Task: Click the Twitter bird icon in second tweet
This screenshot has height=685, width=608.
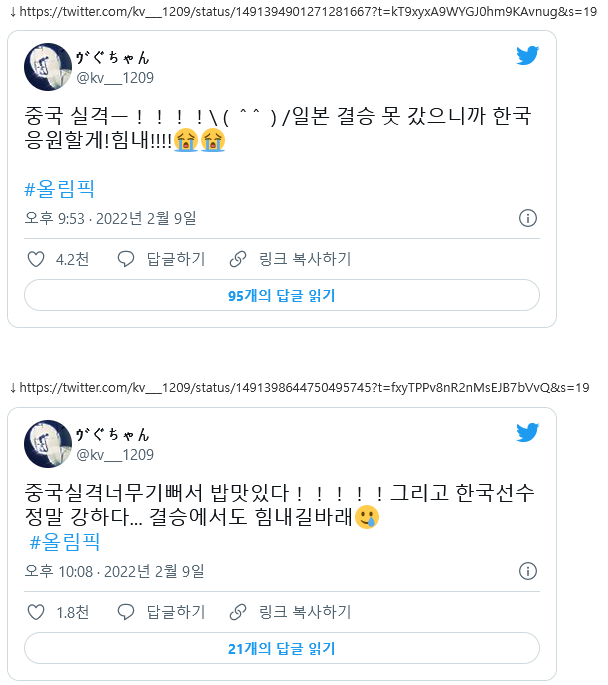Action: (527, 432)
